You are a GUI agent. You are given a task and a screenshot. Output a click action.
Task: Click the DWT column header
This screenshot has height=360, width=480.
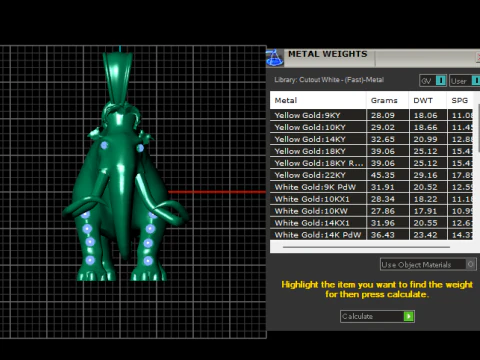[x=428, y=100]
